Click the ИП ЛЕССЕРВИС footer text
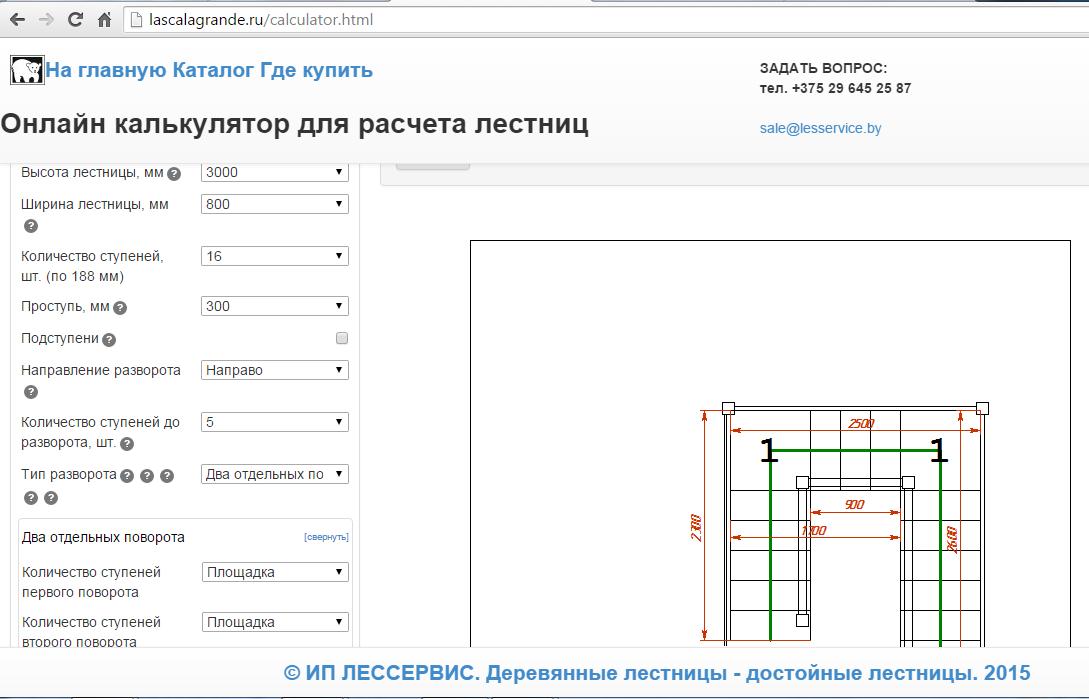This screenshot has height=699, width=1089. pyautogui.click(x=657, y=673)
